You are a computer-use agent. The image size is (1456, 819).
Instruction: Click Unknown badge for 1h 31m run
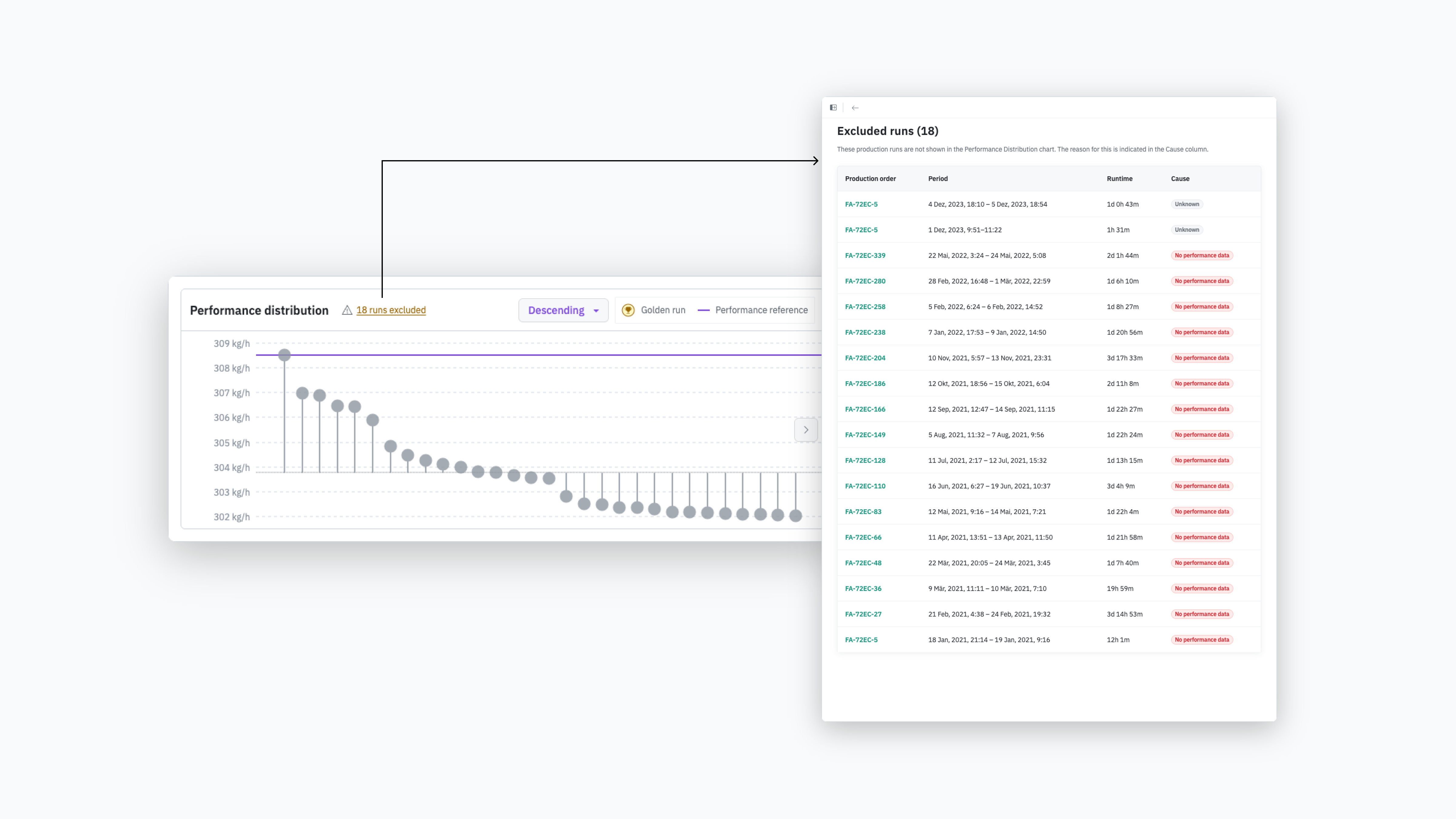[1186, 230]
